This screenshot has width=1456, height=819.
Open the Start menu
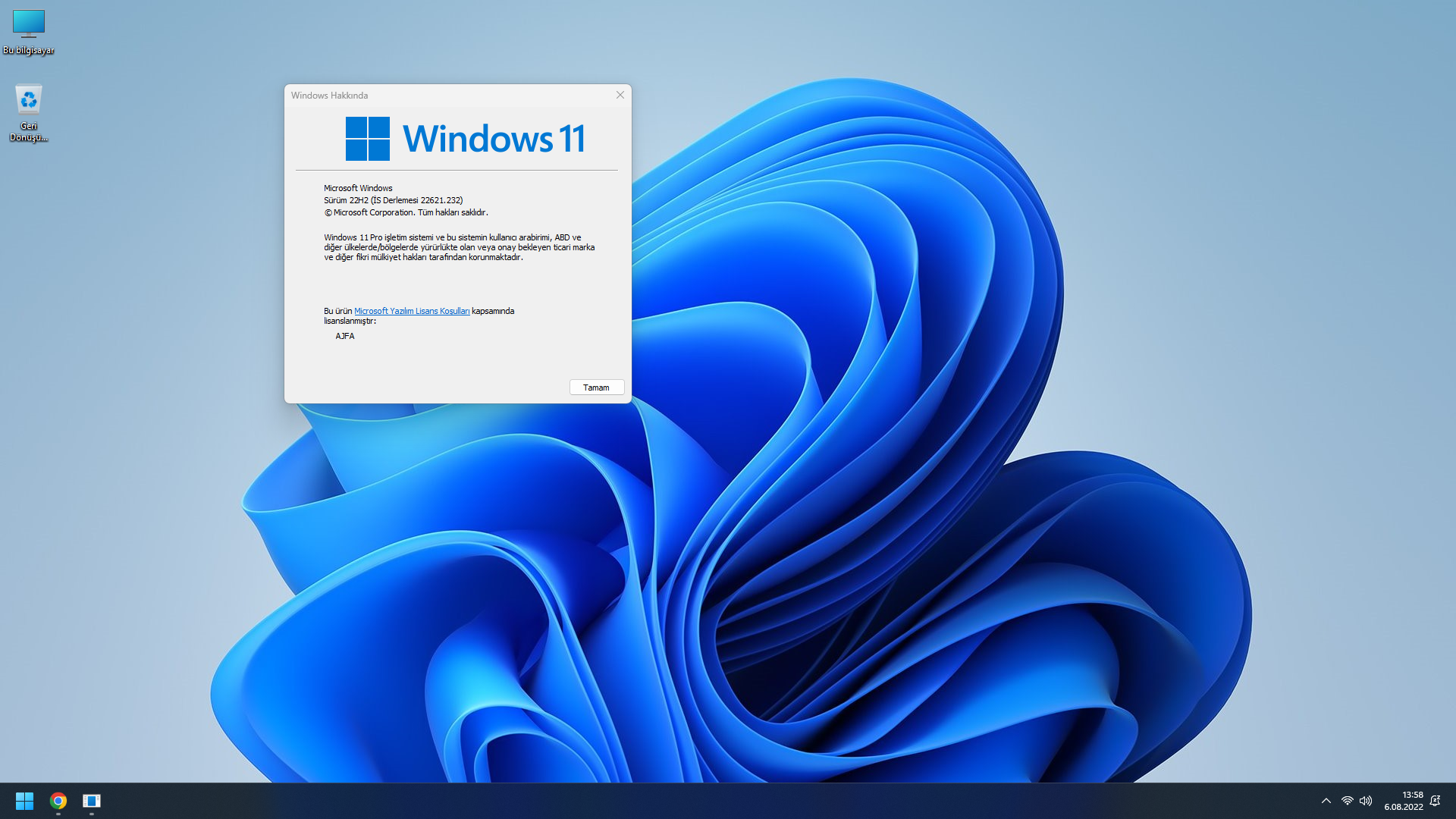pos(24,801)
